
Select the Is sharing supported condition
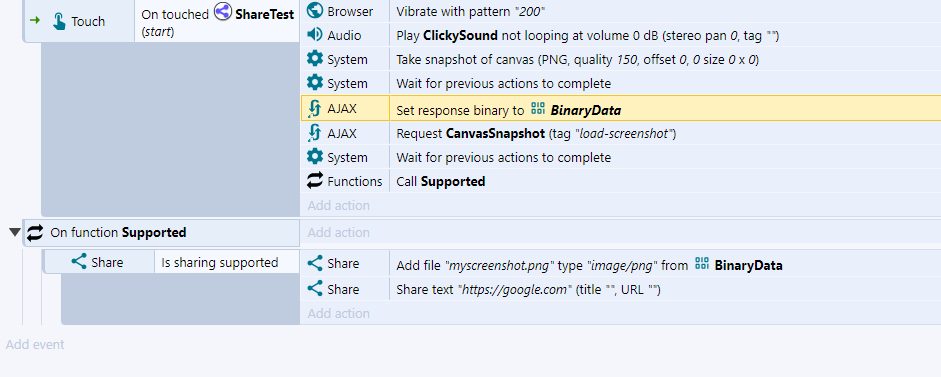(220, 262)
